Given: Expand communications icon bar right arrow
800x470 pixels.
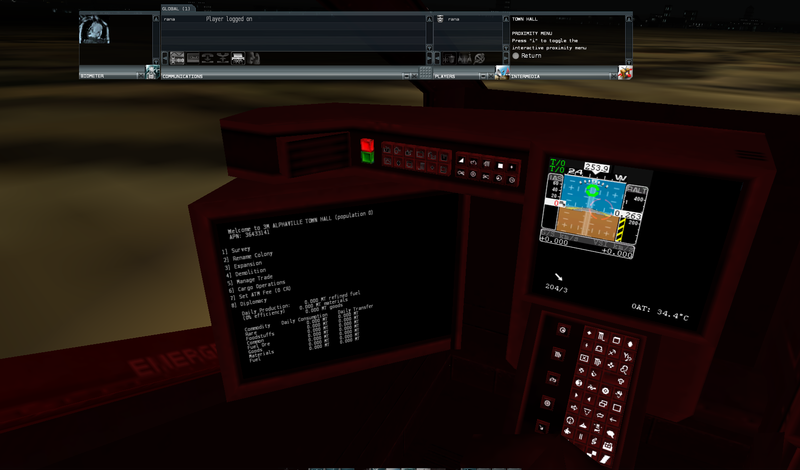Looking at the screenshot, I should pos(429,58).
